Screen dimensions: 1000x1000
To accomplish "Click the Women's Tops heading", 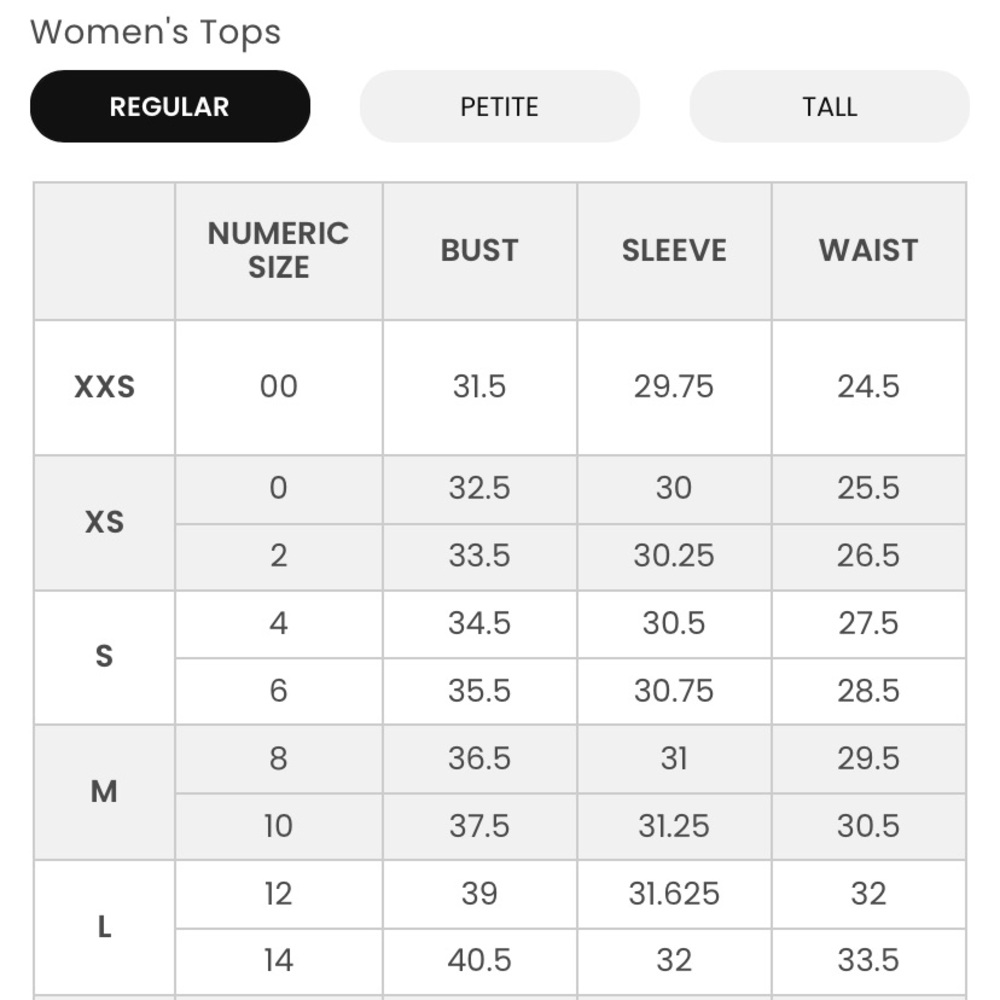I will tap(155, 33).
